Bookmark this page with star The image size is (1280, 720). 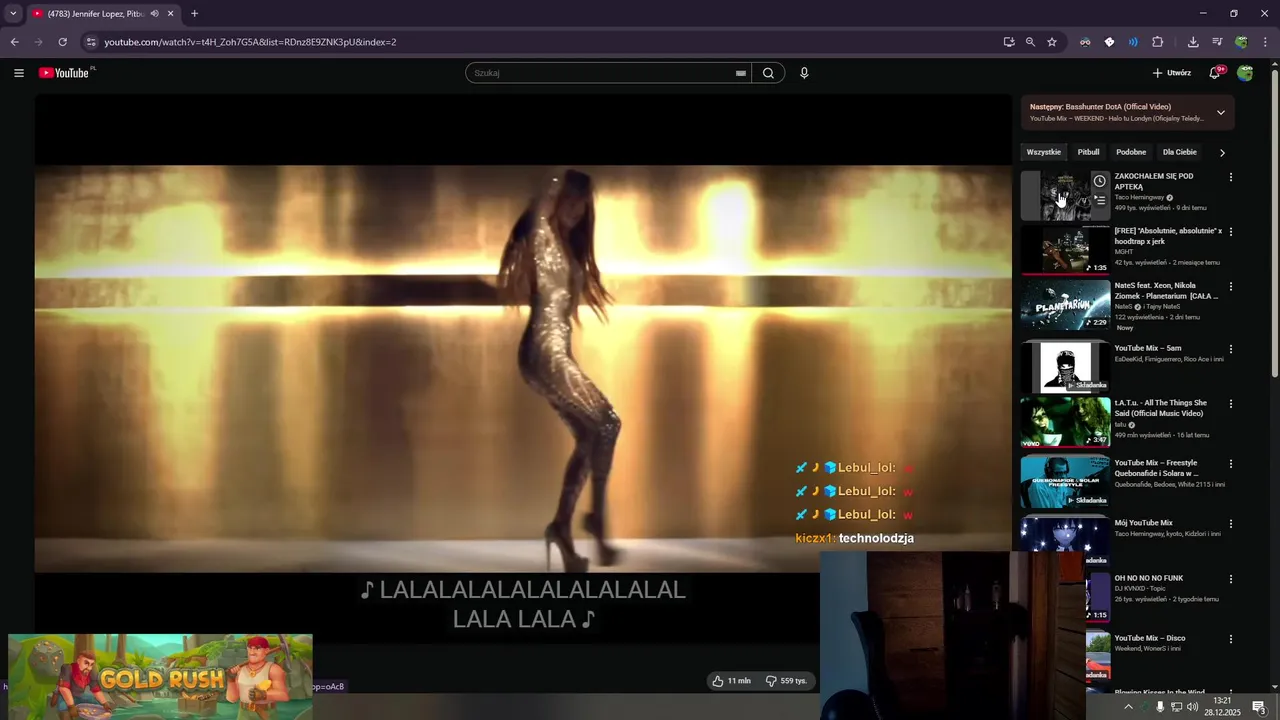1052,42
